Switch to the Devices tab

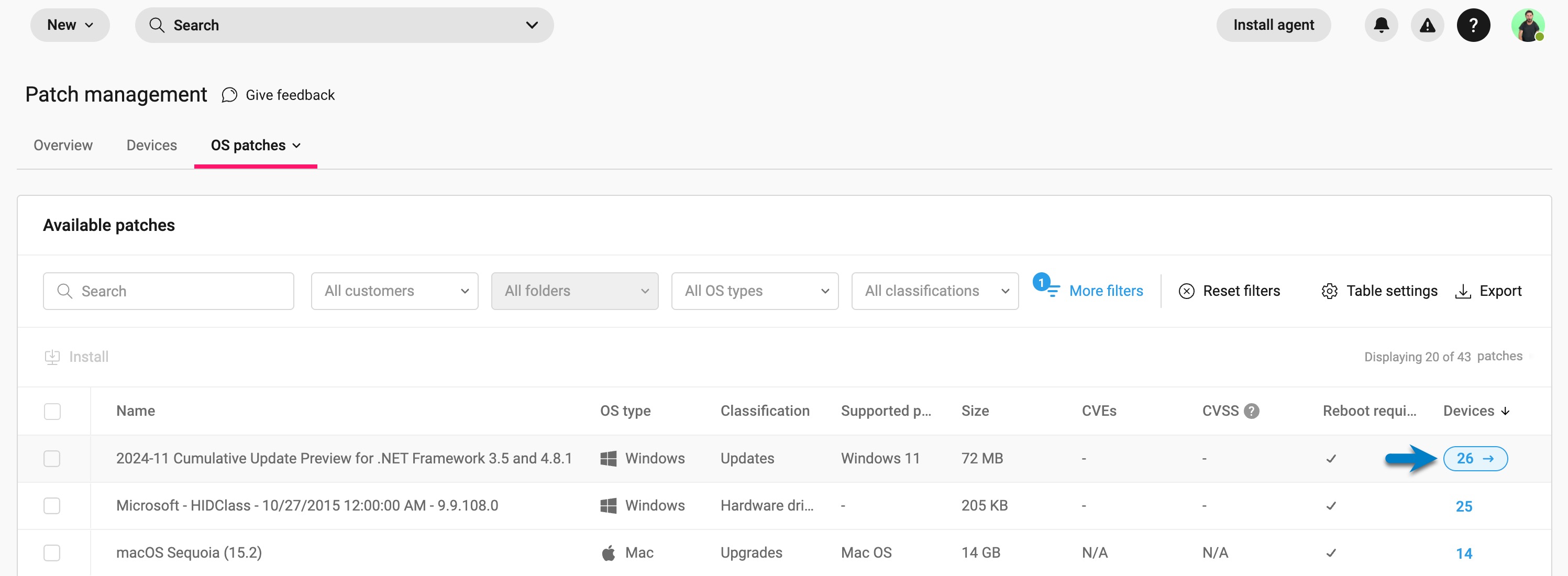pyautogui.click(x=151, y=145)
